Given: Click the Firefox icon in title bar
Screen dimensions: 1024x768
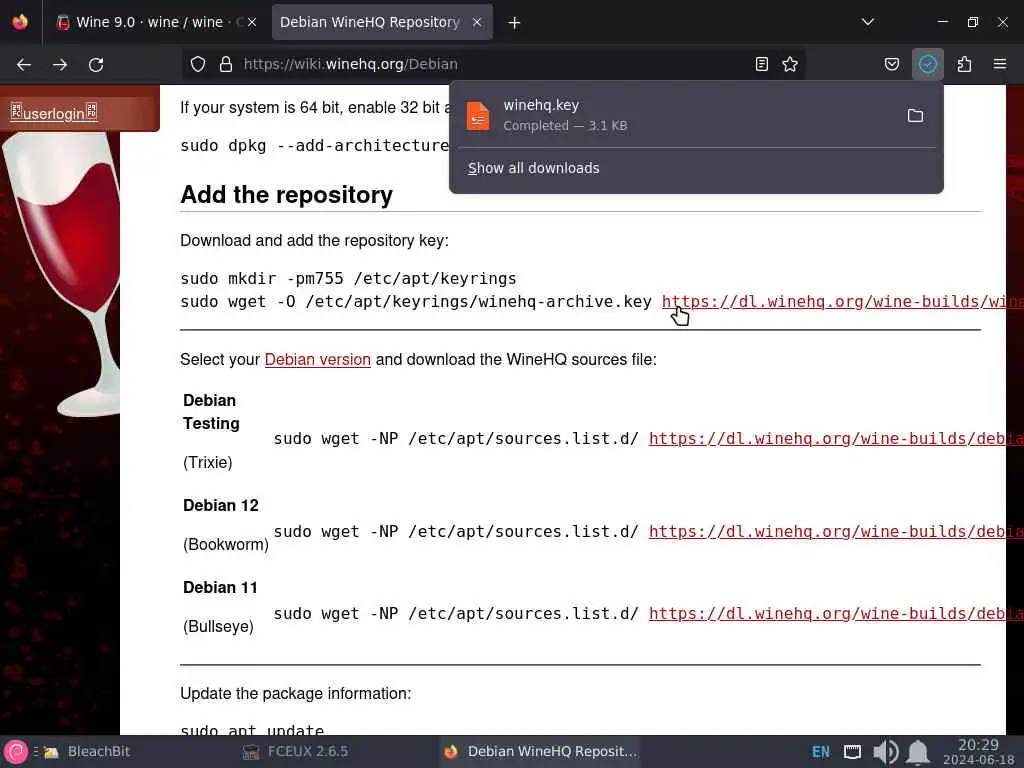Looking at the screenshot, I should 20,22.
